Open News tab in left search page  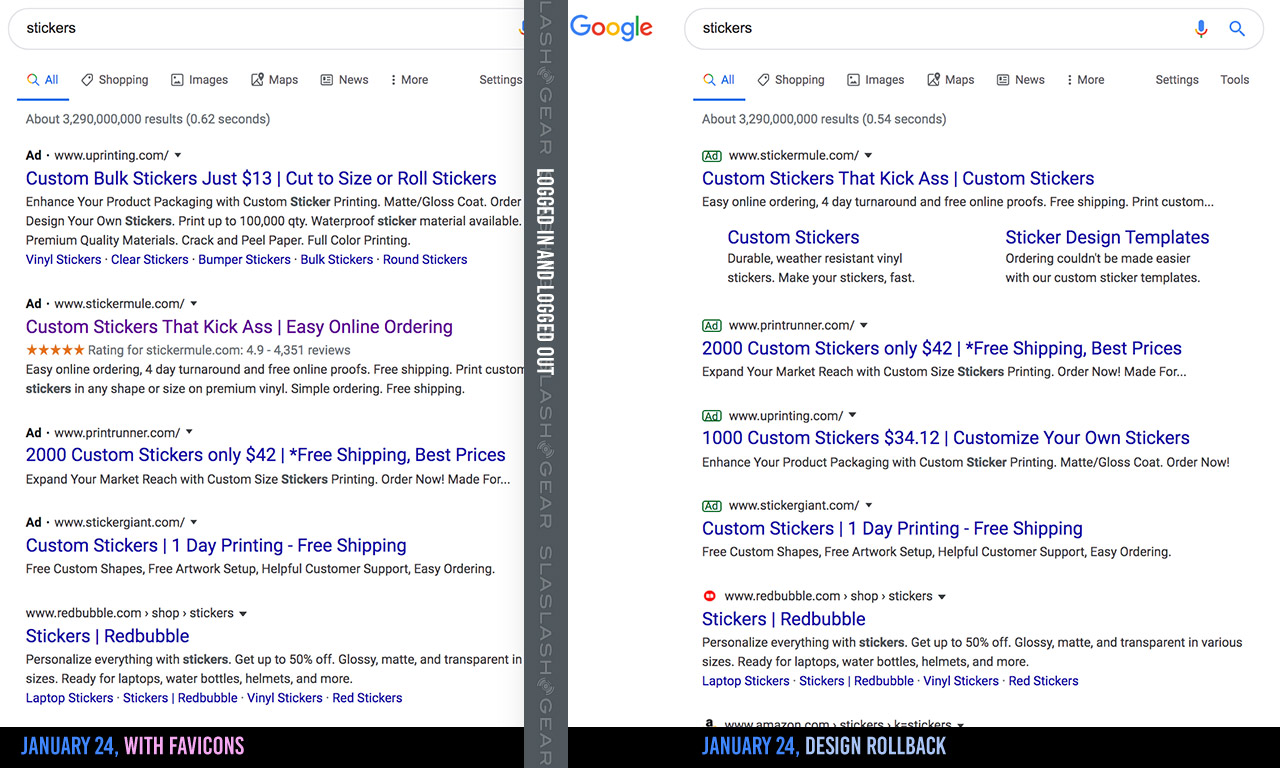[x=344, y=80]
